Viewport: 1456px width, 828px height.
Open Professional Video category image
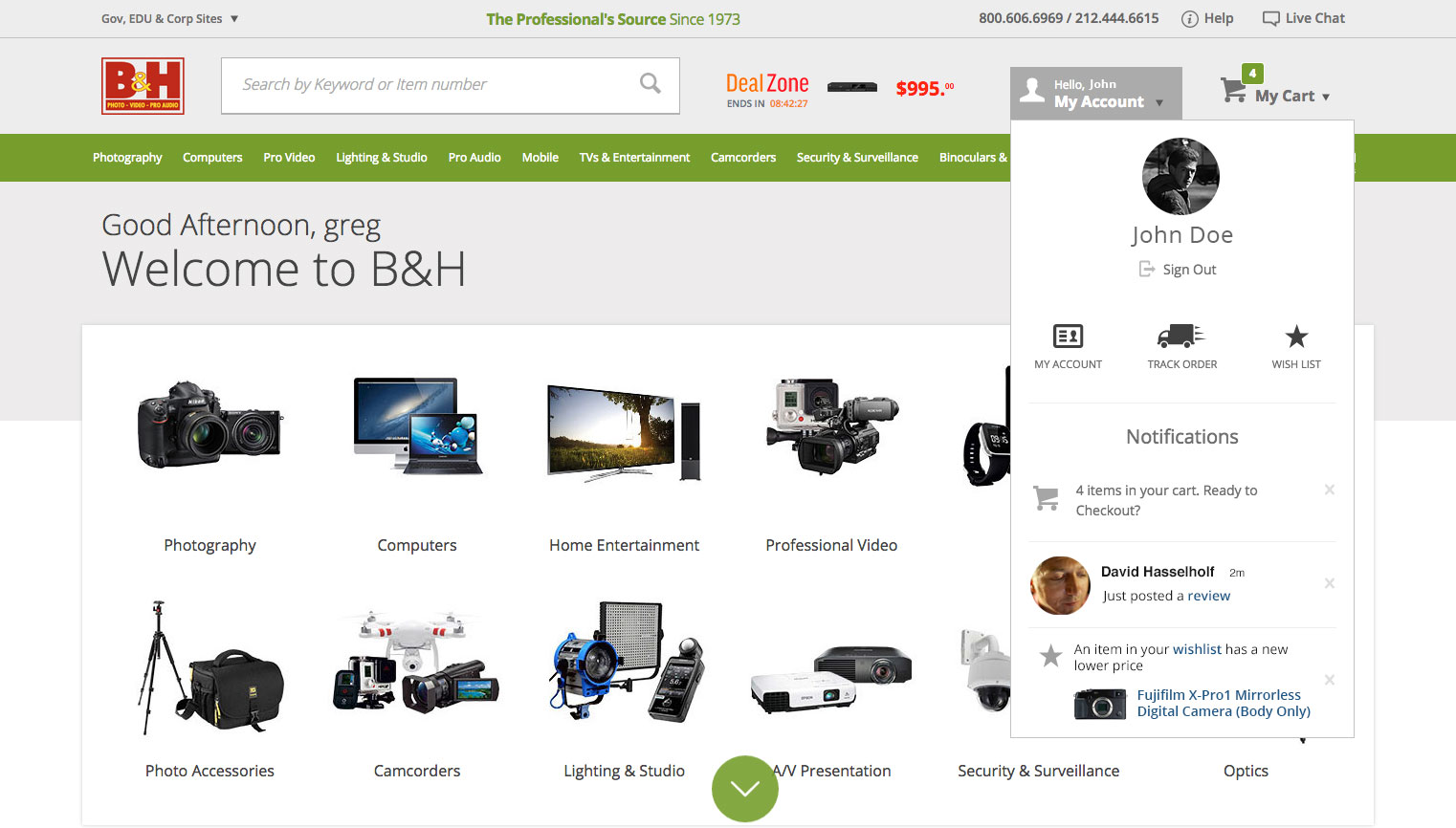pyautogui.click(x=832, y=425)
